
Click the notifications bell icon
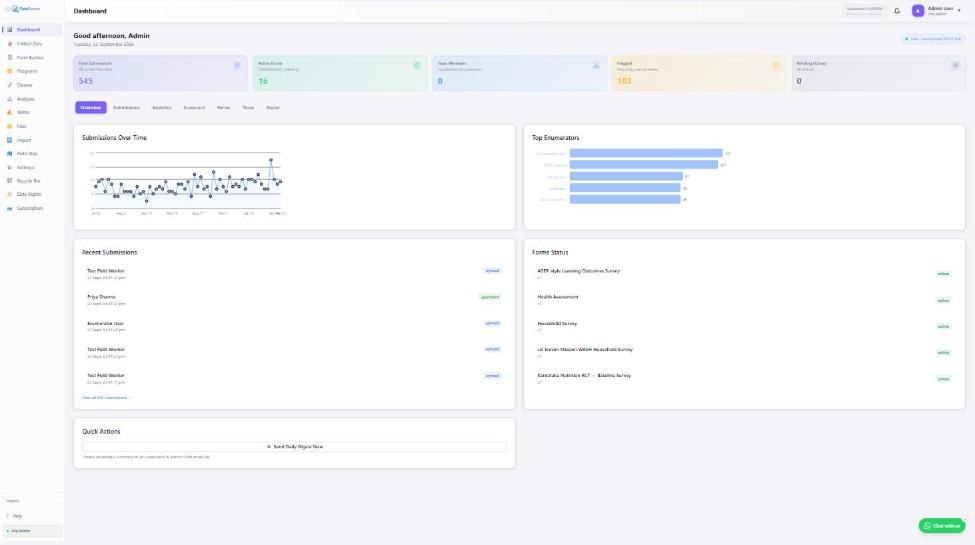pyautogui.click(x=897, y=11)
